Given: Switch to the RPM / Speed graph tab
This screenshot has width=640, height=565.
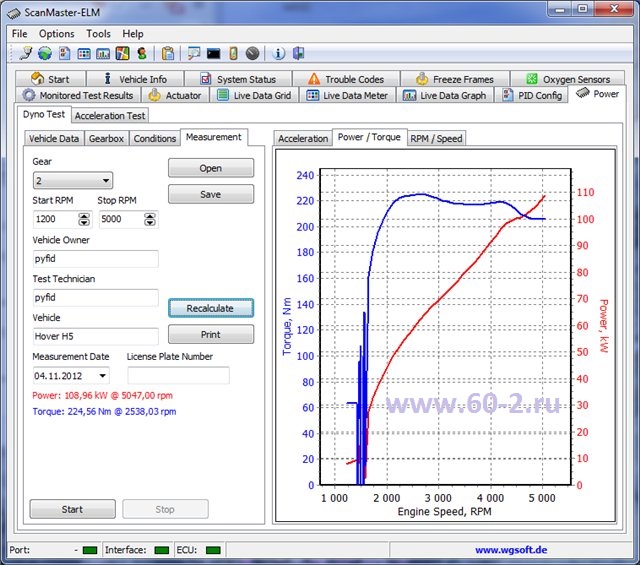Looking at the screenshot, I should 436,138.
